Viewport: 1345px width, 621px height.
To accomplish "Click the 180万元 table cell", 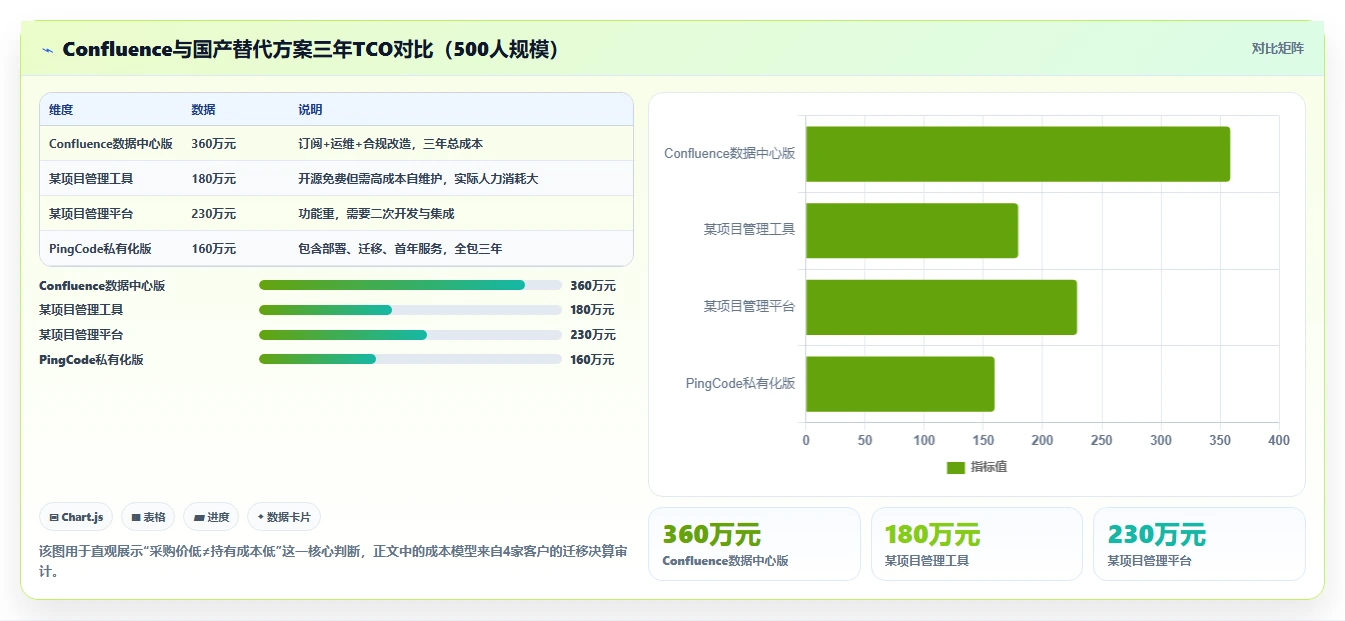I will pyautogui.click(x=213, y=179).
